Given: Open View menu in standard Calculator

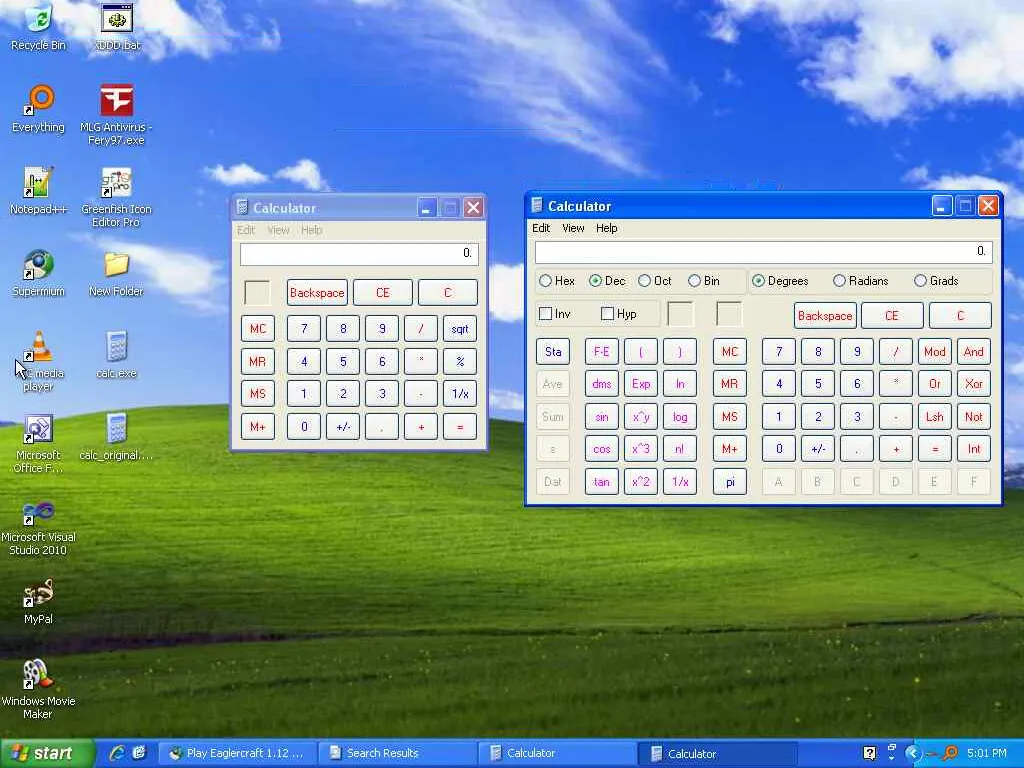Looking at the screenshot, I should coord(278,230).
